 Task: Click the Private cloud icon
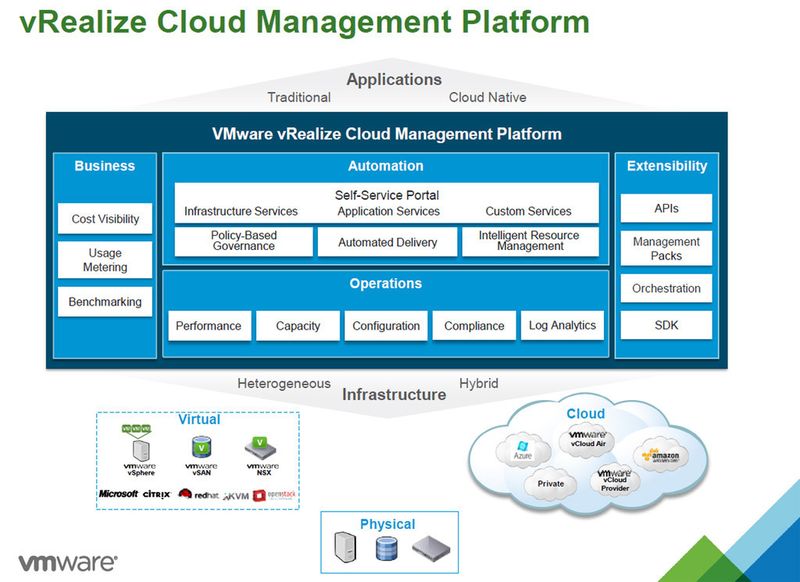[x=551, y=483]
